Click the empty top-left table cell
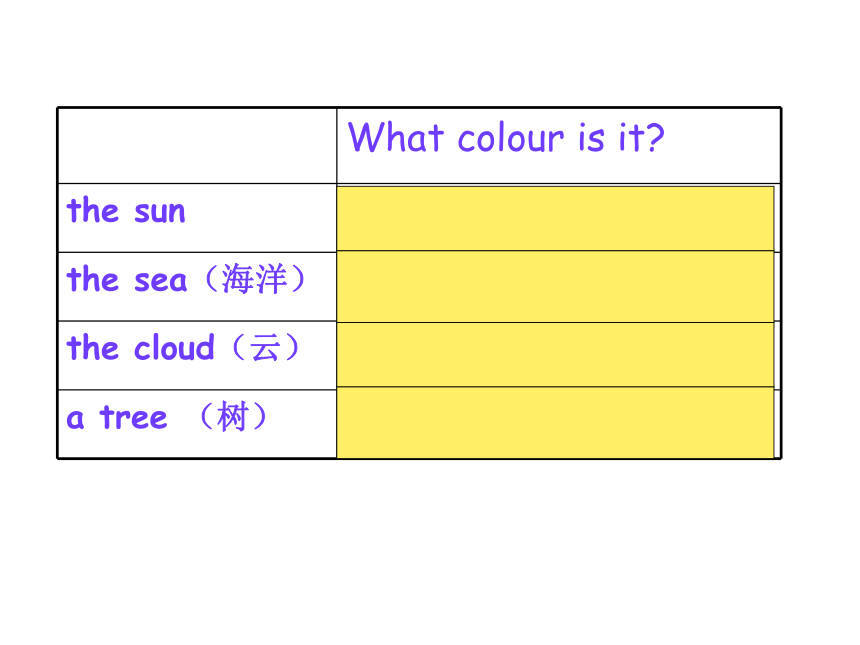 [197, 146]
